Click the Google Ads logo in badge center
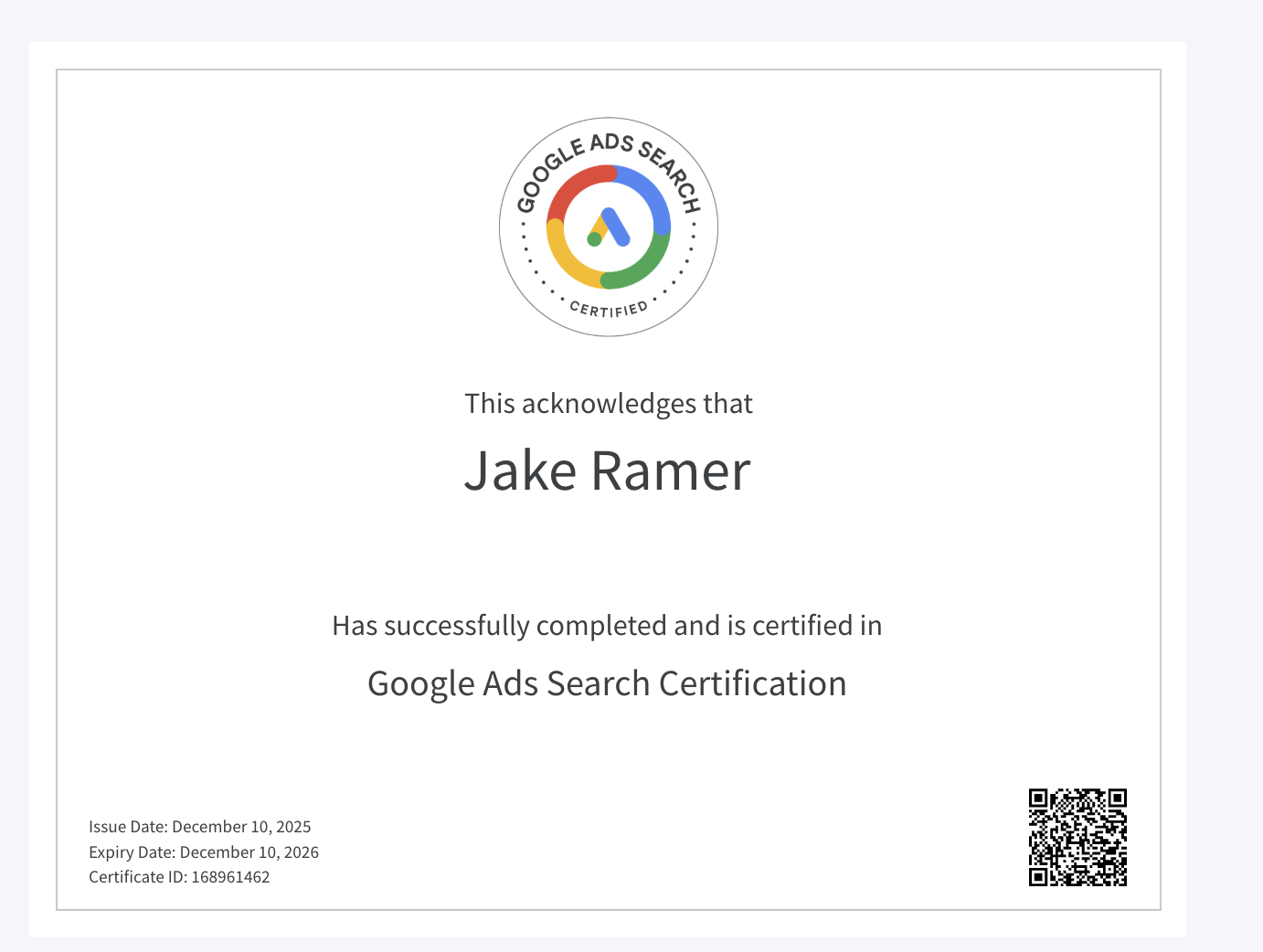1263x952 pixels. 609,227
